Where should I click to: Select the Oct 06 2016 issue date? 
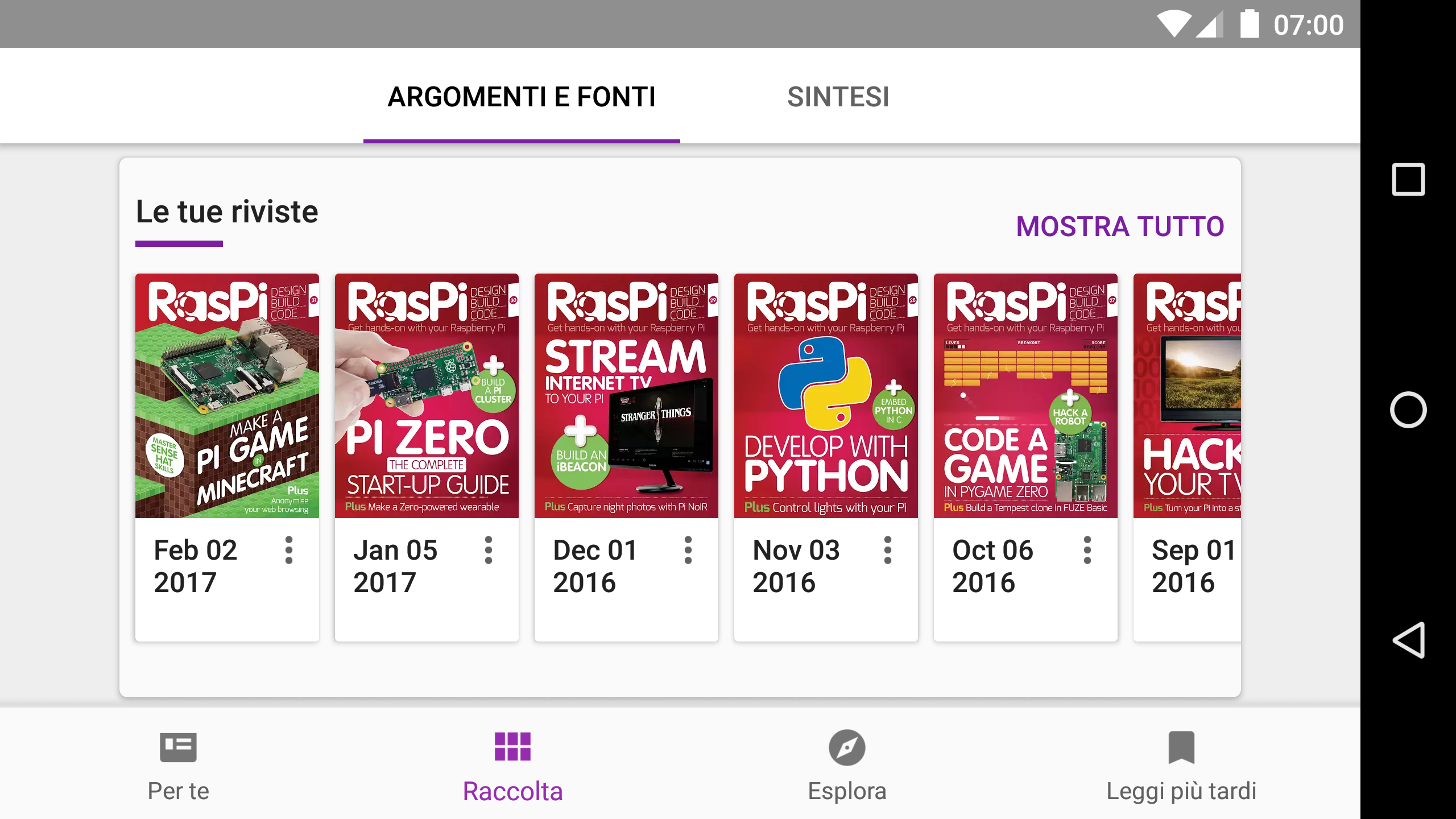pyautogui.click(x=992, y=566)
